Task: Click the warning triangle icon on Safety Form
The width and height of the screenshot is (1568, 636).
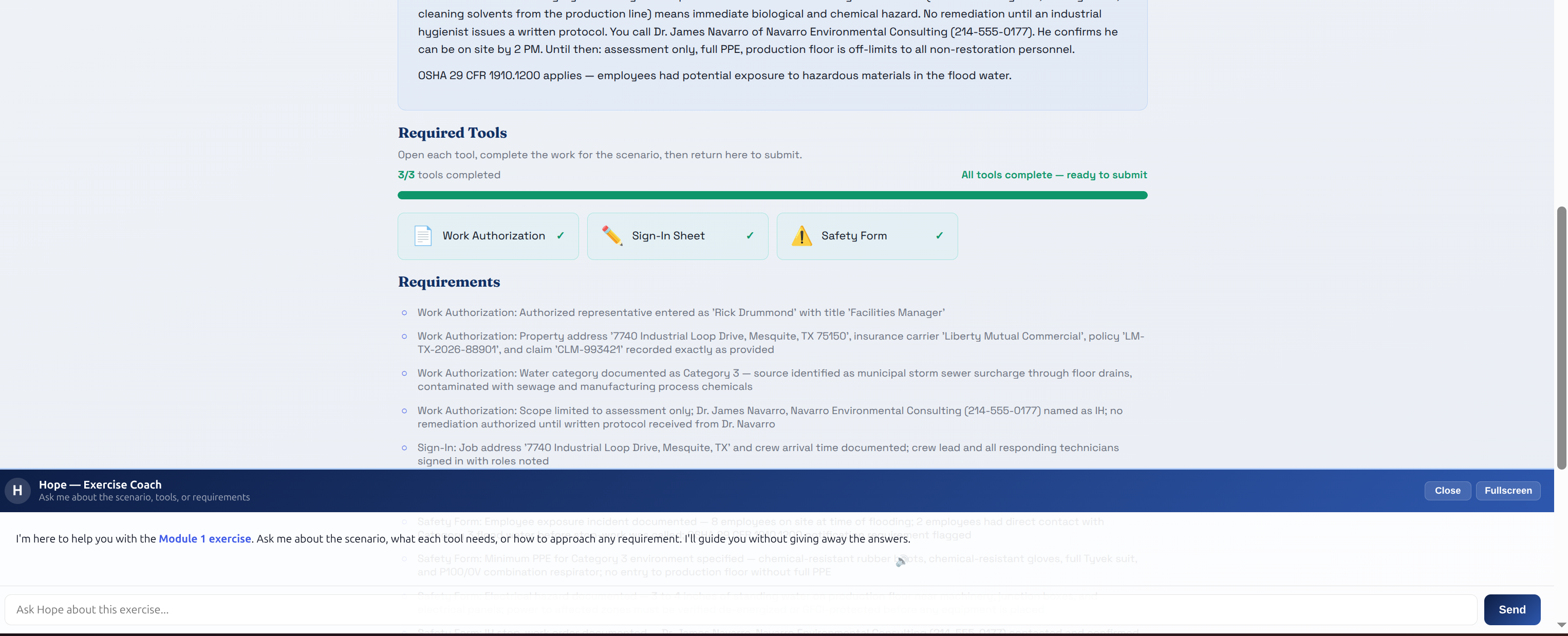Action: [801, 235]
